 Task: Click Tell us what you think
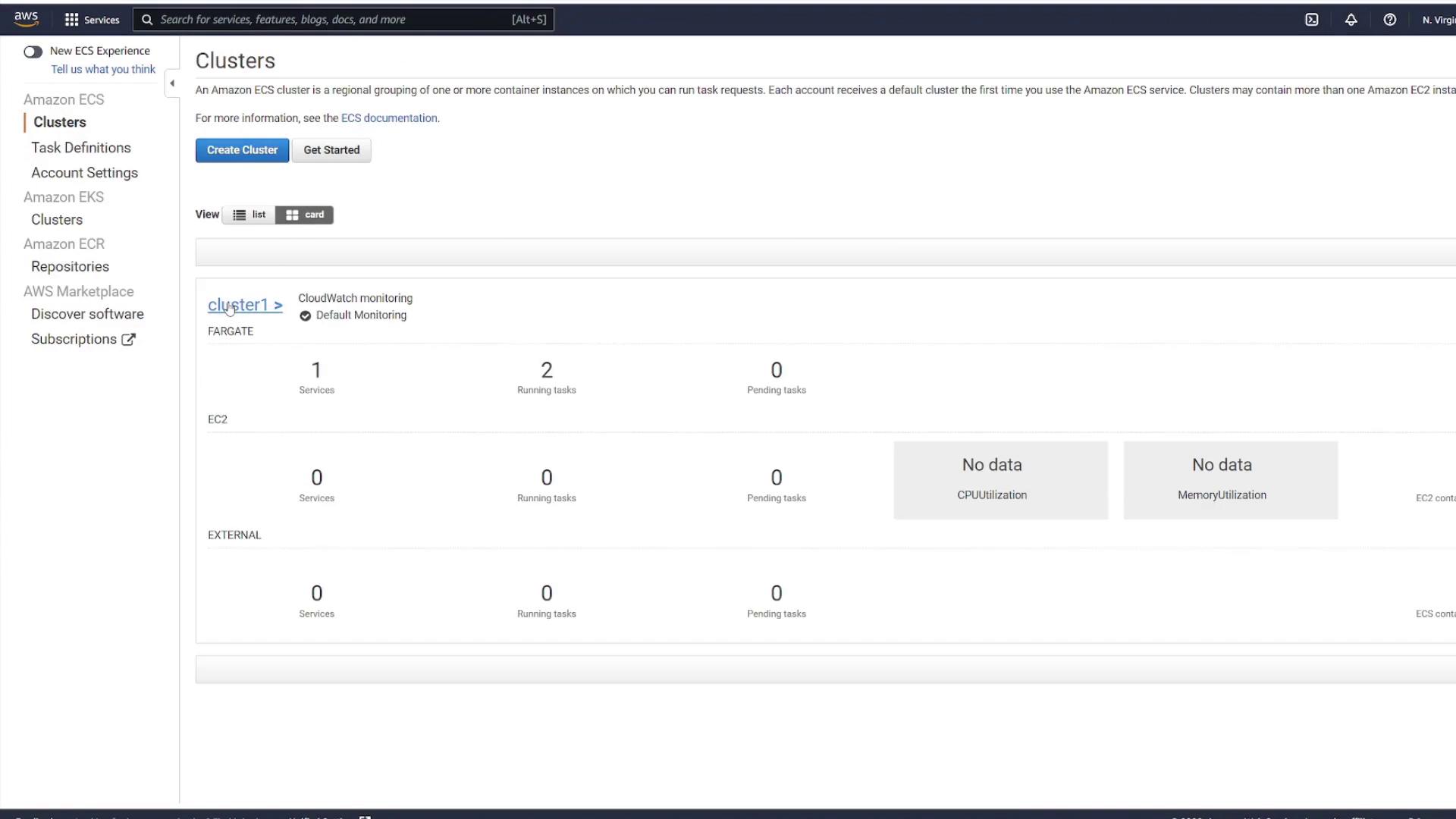103,69
